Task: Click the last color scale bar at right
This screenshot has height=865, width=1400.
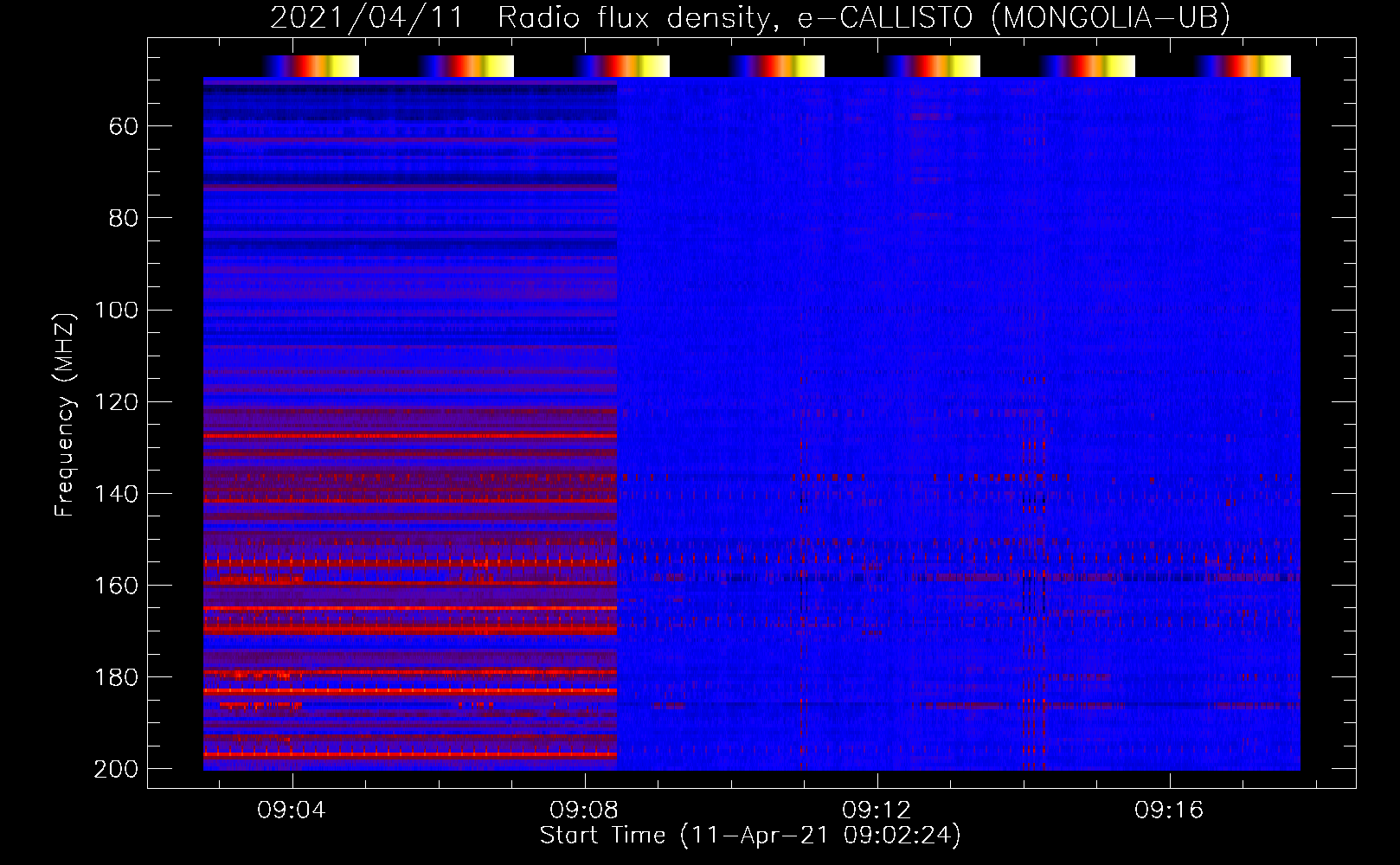Action: click(1243, 66)
